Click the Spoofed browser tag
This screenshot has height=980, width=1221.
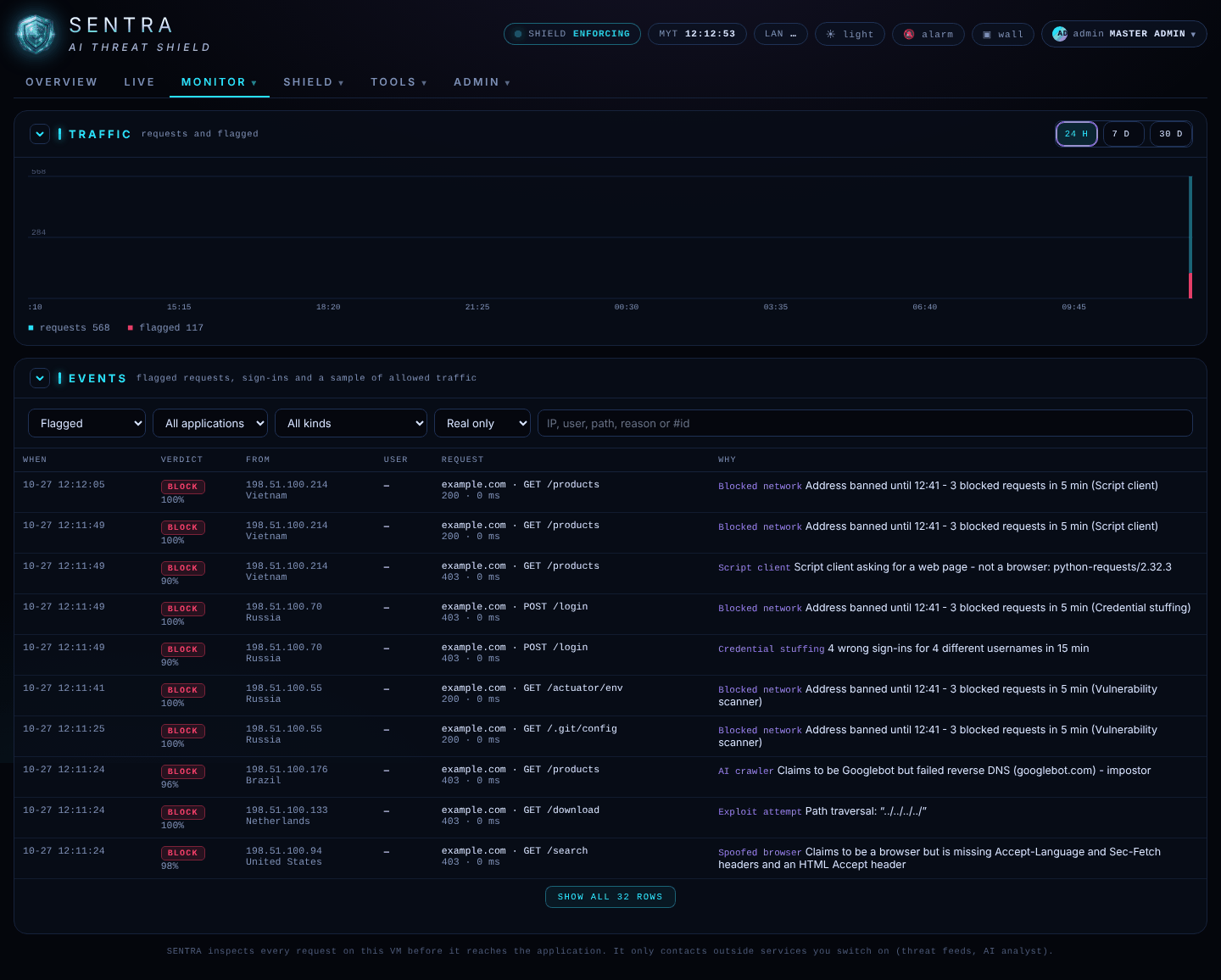(x=760, y=853)
